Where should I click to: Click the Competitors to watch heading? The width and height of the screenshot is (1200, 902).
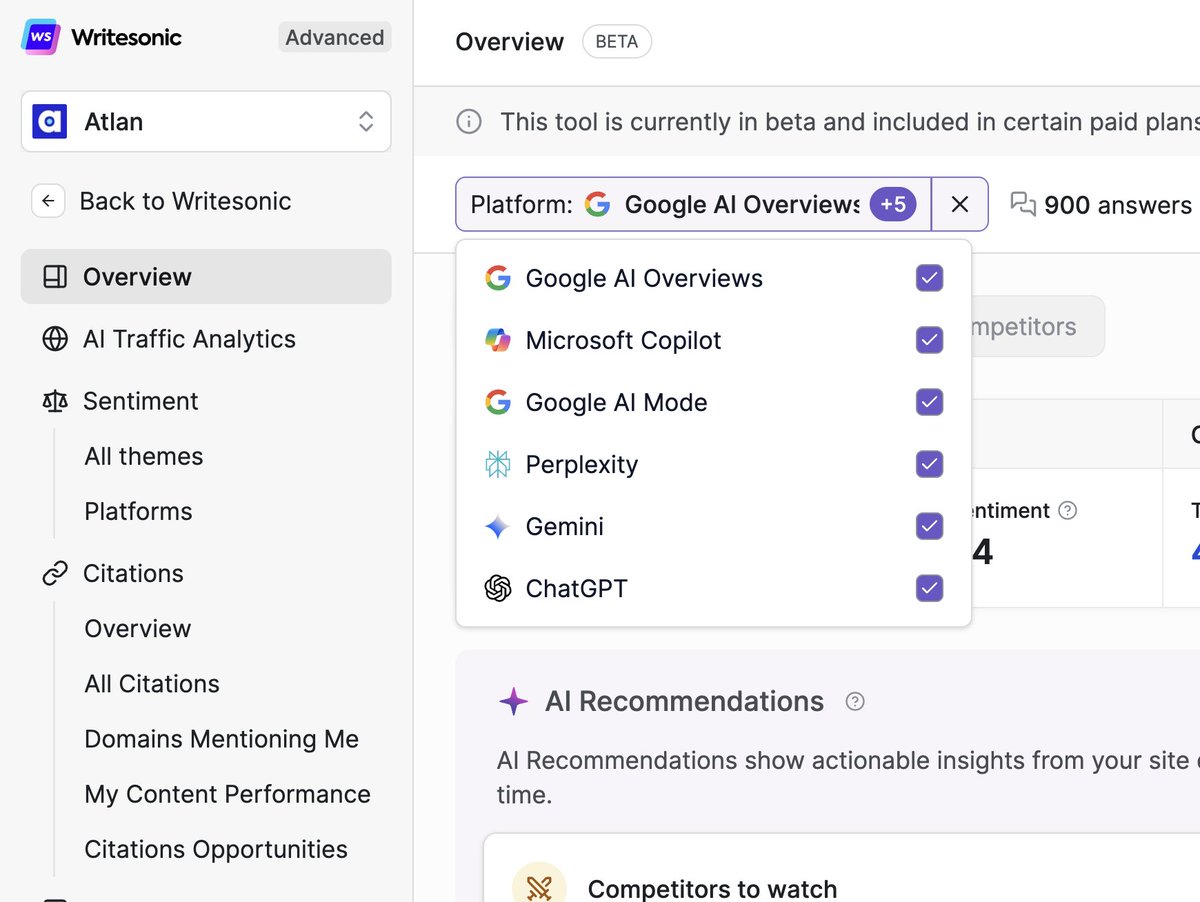(x=712, y=888)
